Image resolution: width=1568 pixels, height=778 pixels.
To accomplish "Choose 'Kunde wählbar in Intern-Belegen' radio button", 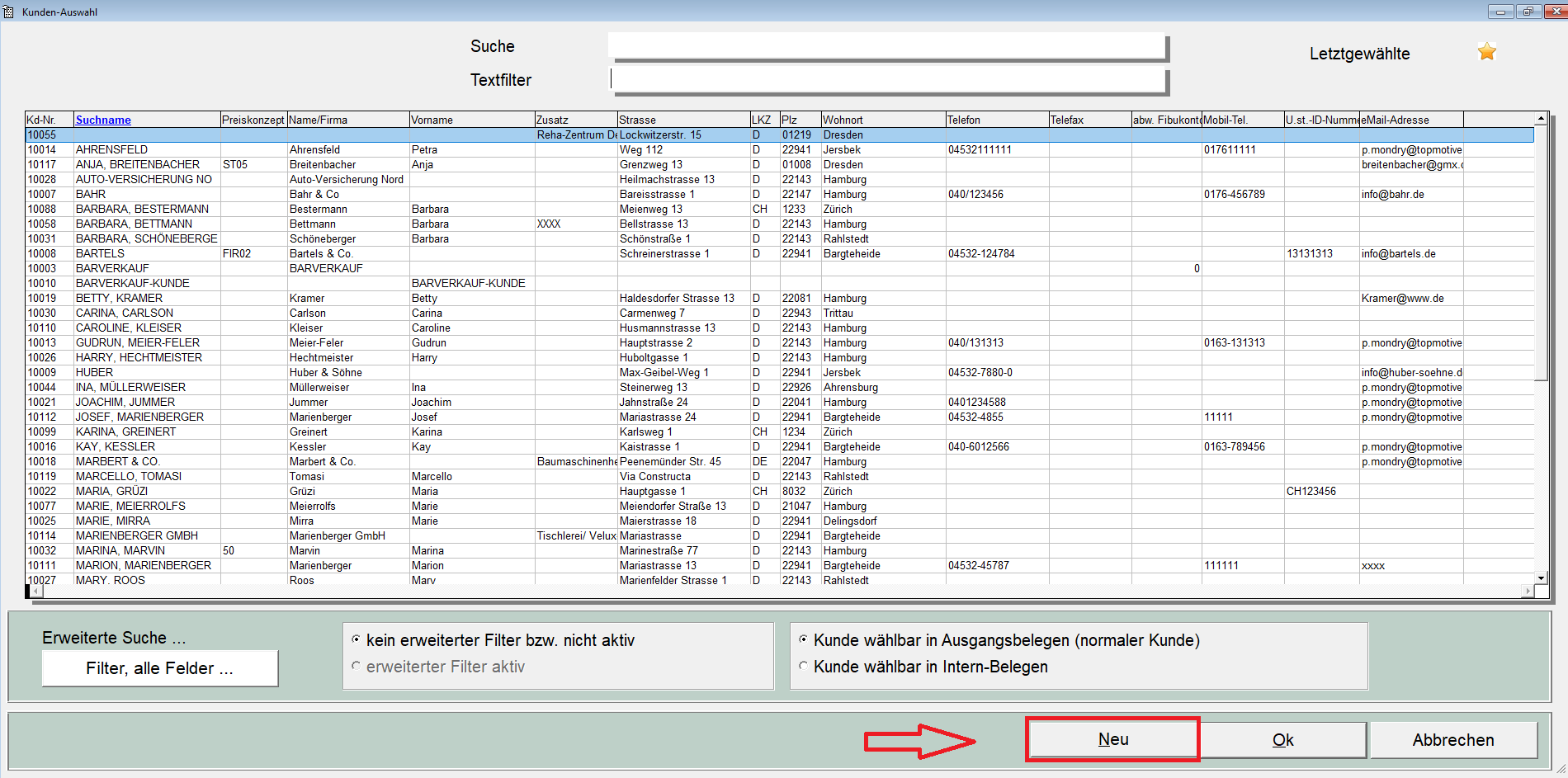I will pos(803,666).
